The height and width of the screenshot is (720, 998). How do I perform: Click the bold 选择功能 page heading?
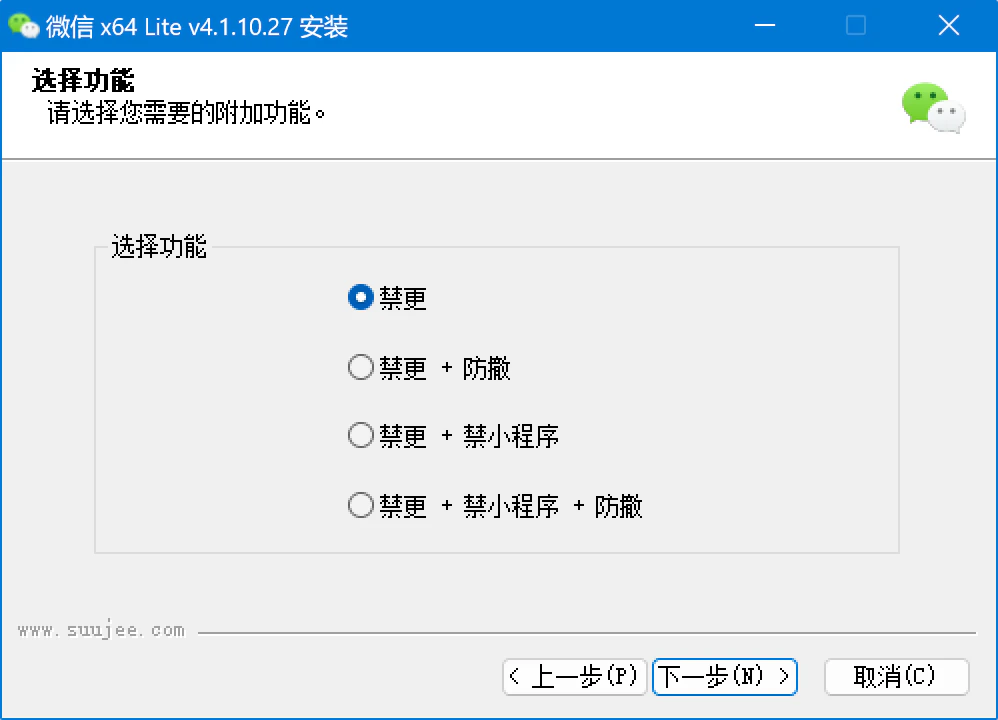click(x=83, y=80)
